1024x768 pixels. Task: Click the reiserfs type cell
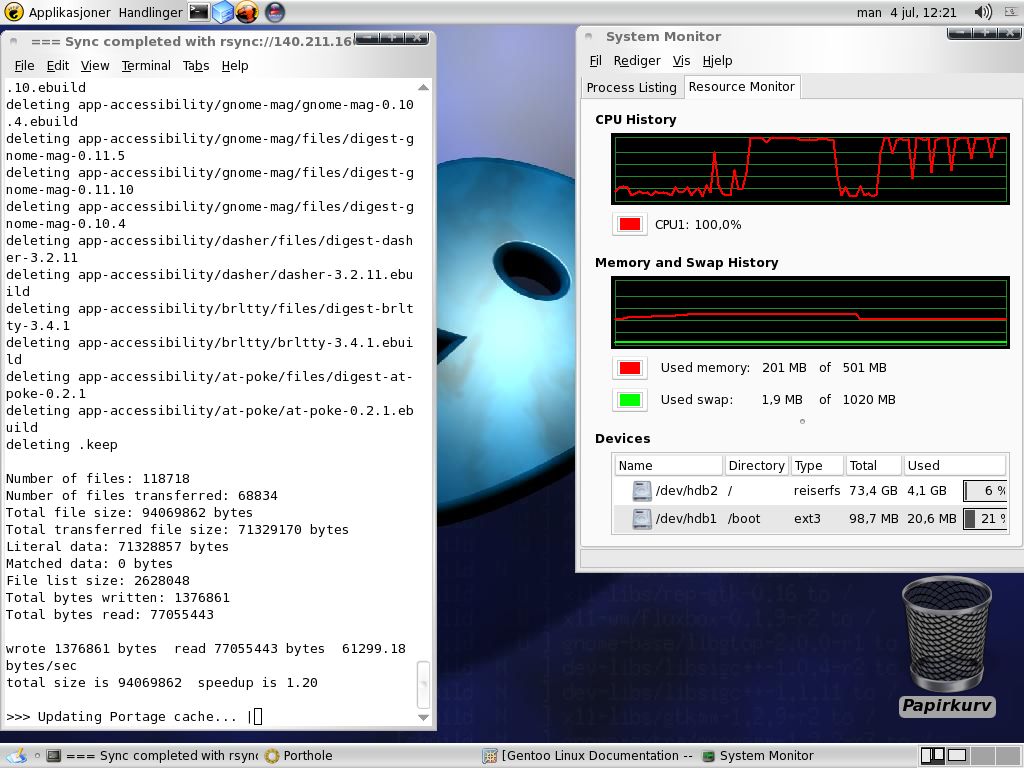817,490
